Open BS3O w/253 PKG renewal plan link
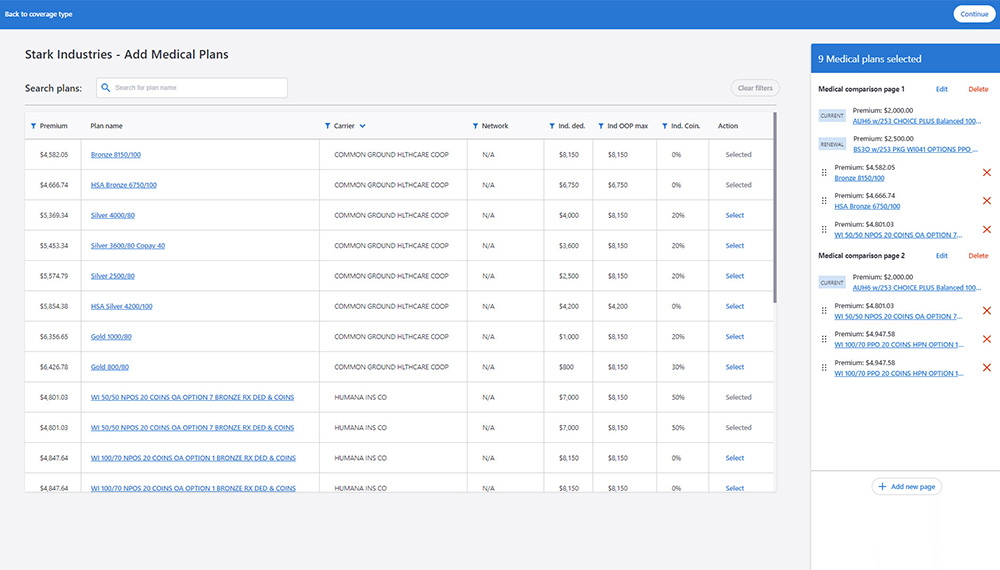1000x570 pixels. point(915,149)
